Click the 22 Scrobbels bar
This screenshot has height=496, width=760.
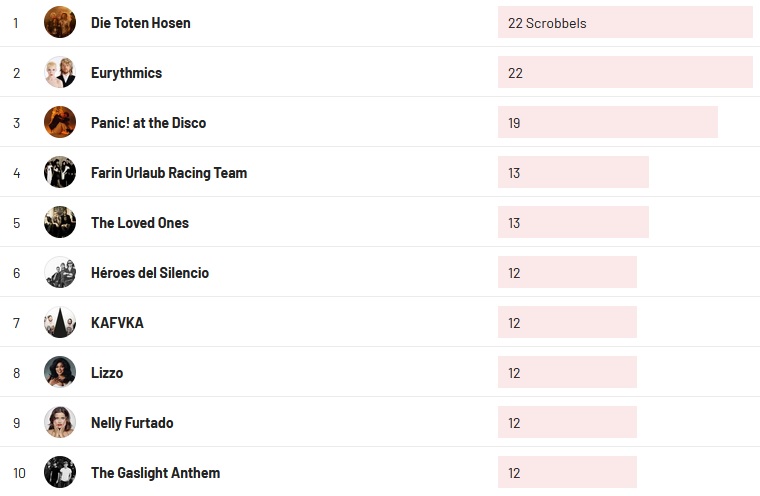pos(625,22)
